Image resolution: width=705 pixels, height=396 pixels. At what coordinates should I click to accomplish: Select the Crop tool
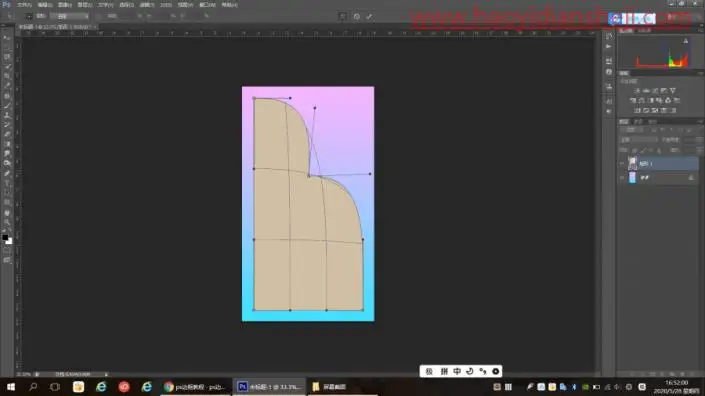7,76
